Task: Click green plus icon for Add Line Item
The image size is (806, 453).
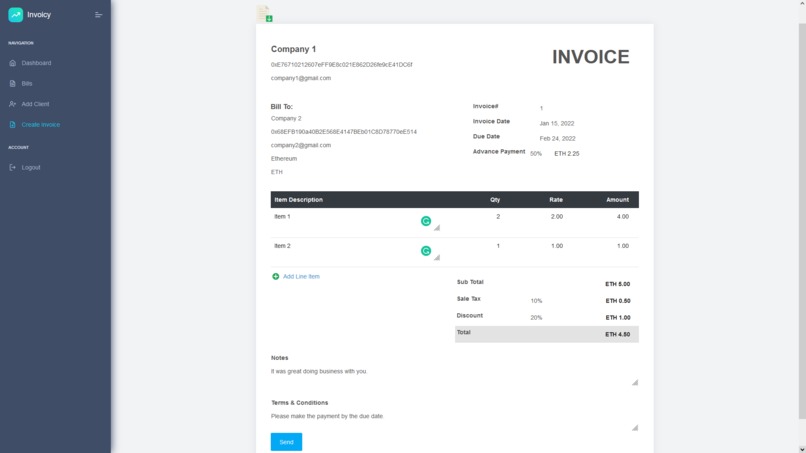Action: click(276, 277)
